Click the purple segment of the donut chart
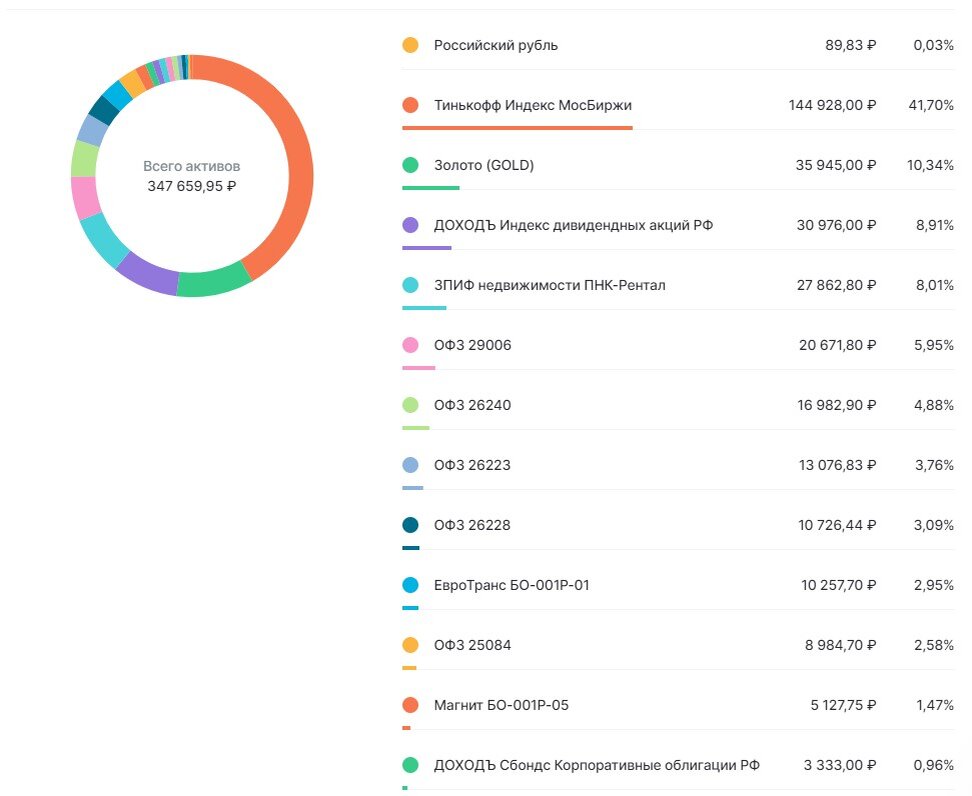The width and height of the screenshot is (972, 796). [147, 272]
